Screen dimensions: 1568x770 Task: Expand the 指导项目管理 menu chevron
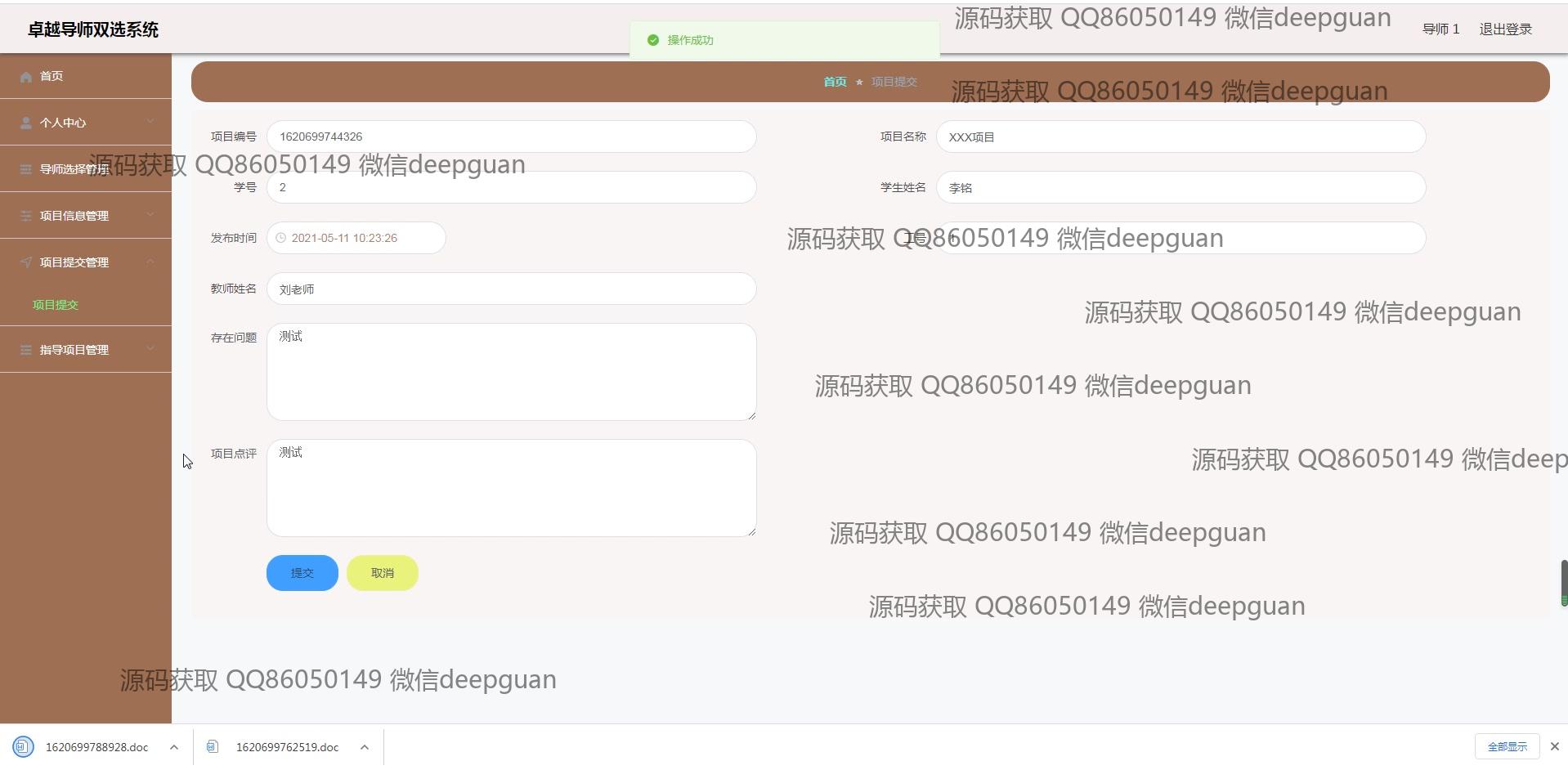150,349
